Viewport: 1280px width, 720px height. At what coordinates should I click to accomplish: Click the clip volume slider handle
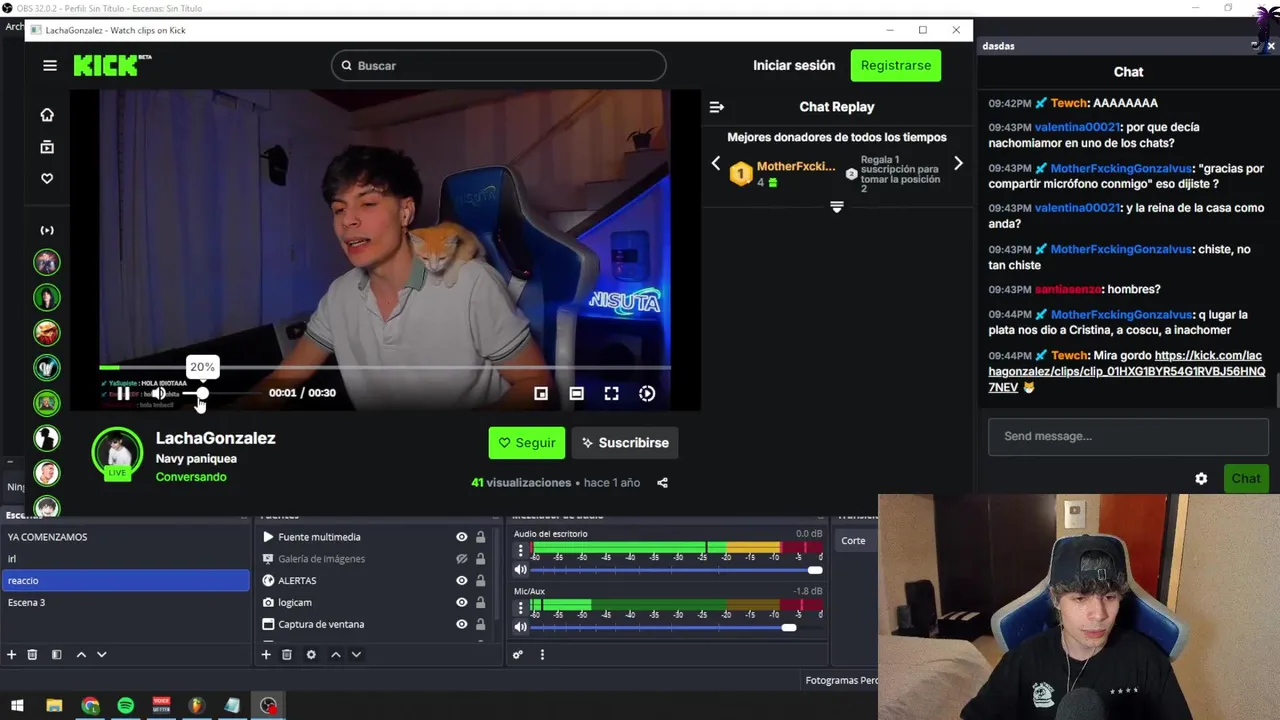(202, 394)
